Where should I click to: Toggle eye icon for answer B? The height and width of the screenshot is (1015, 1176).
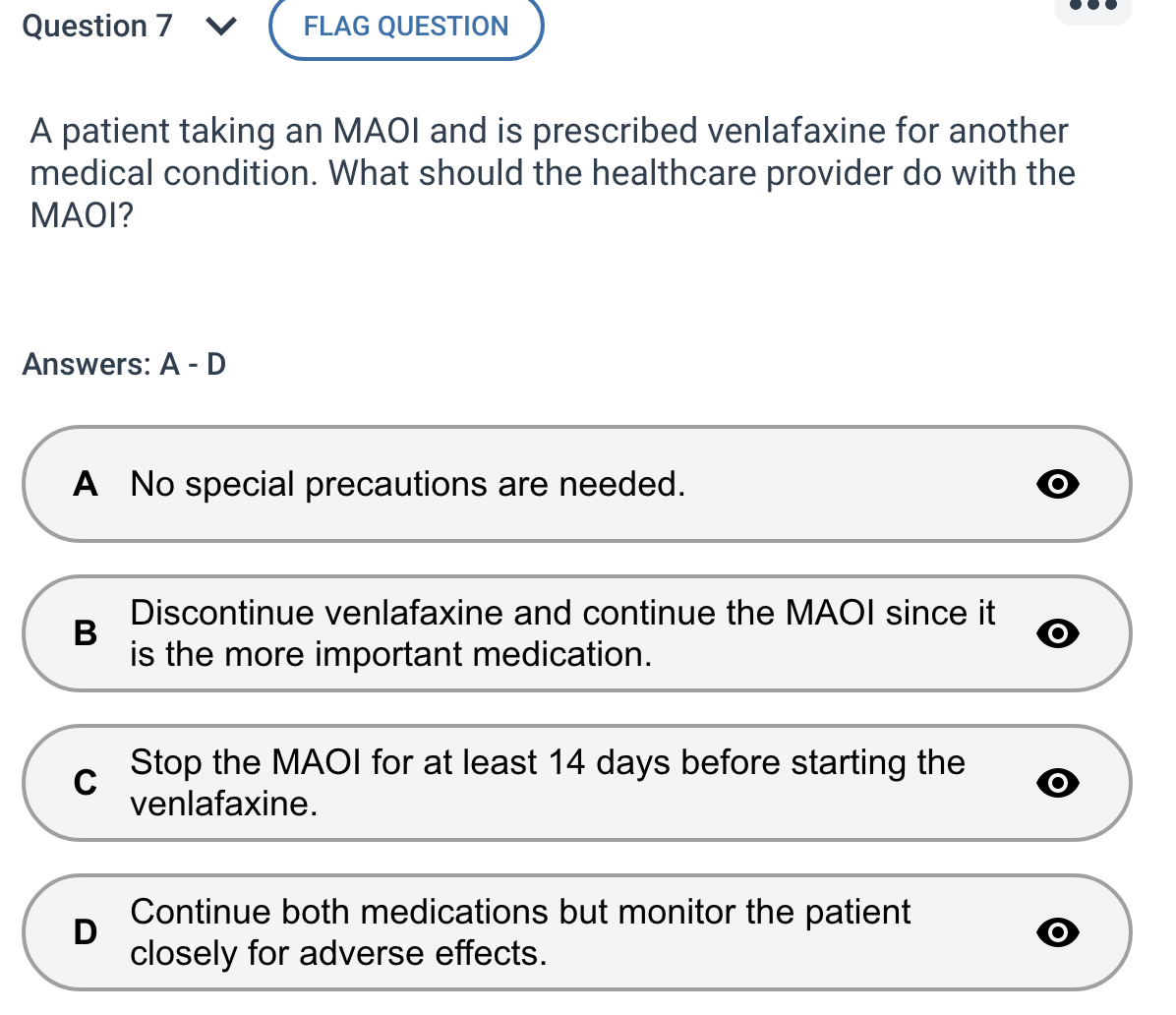pyautogui.click(x=1058, y=634)
